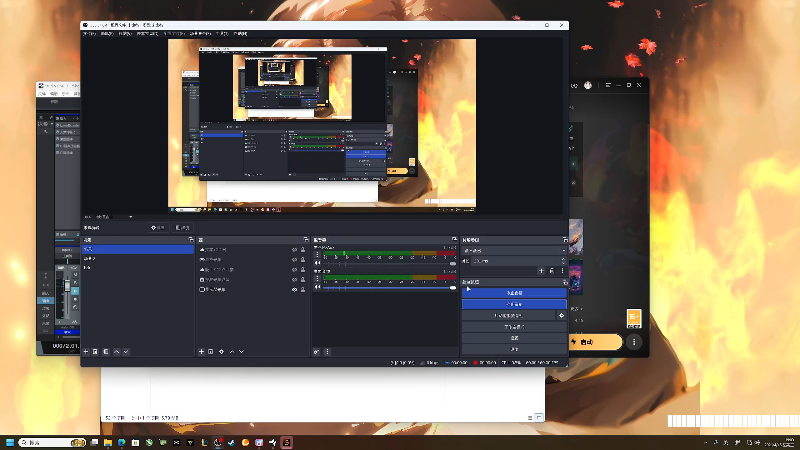Open the first menu in OBS menu bar
This screenshot has height=450, width=800.
pyautogui.click(x=90, y=34)
